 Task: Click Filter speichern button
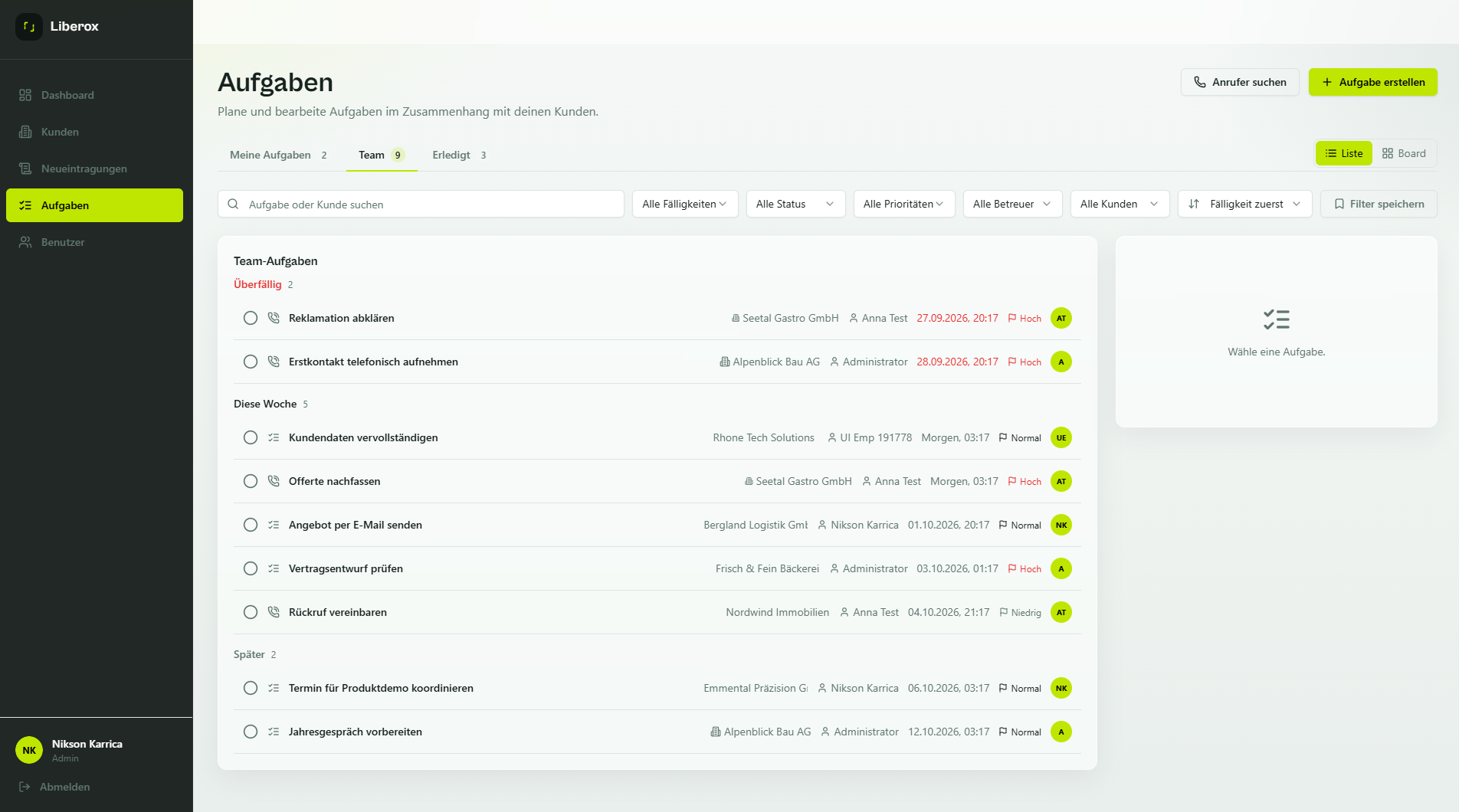point(1379,204)
